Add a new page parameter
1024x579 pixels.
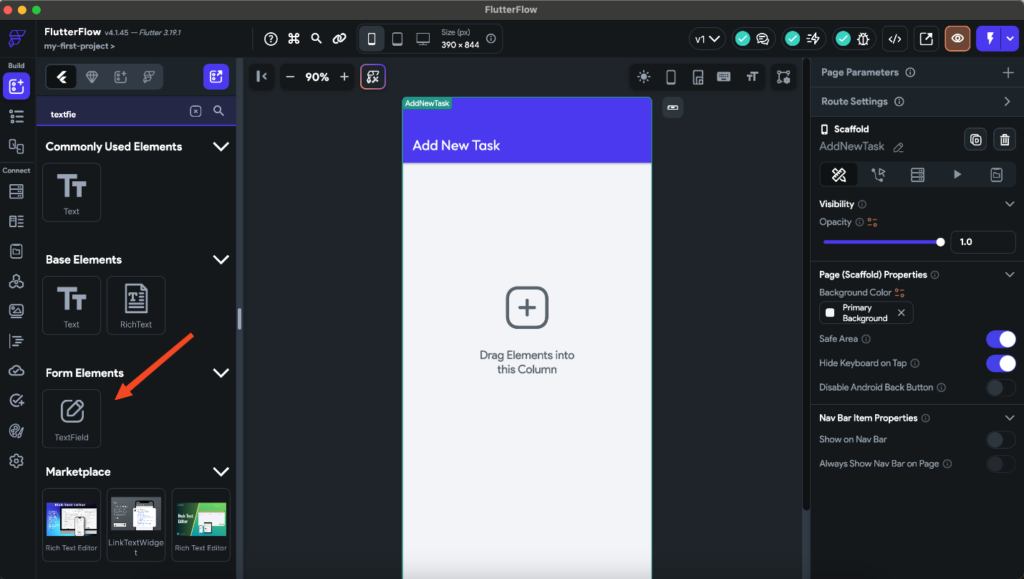coord(1008,72)
